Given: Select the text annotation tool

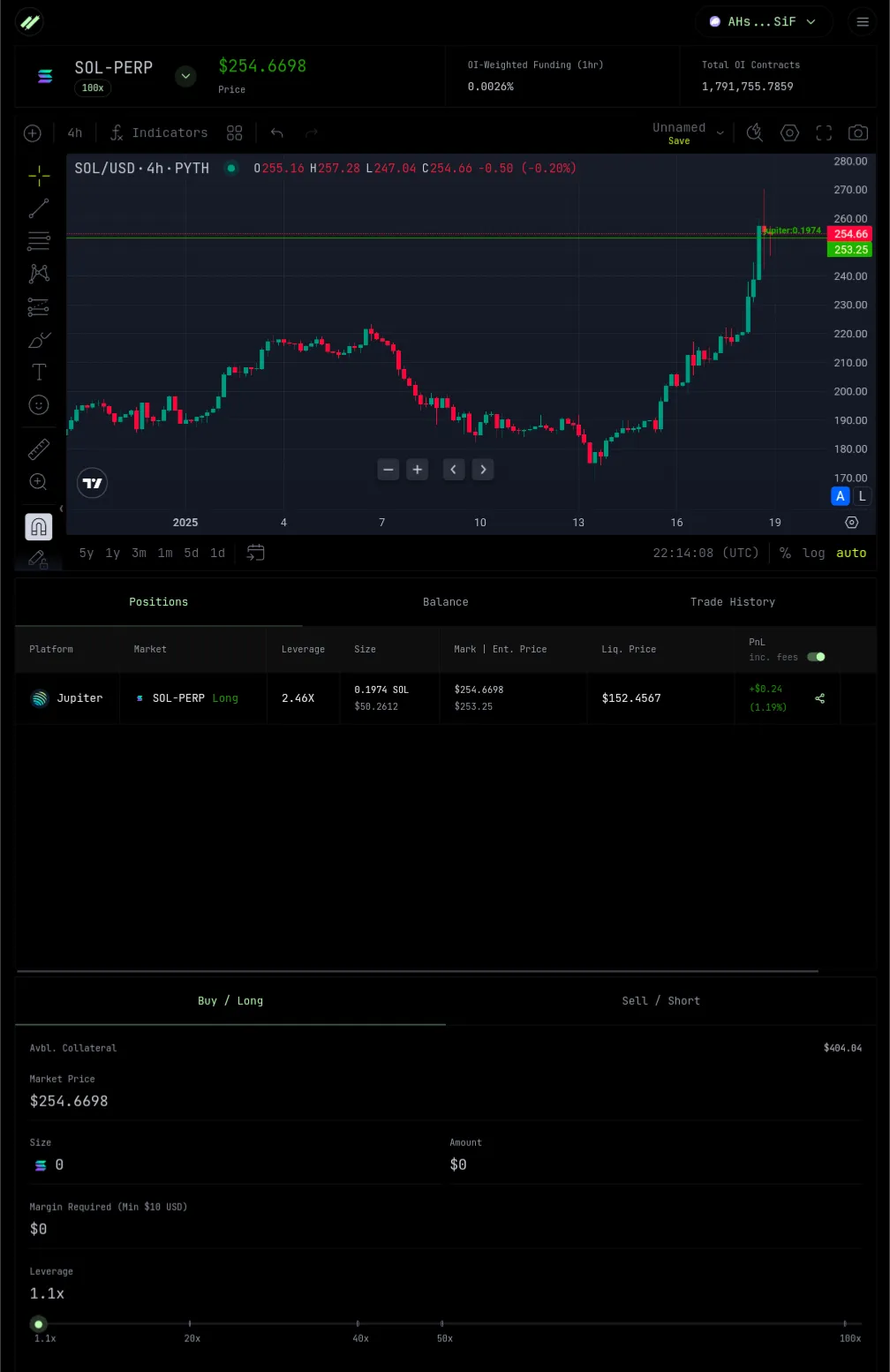Looking at the screenshot, I should pyautogui.click(x=39, y=372).
